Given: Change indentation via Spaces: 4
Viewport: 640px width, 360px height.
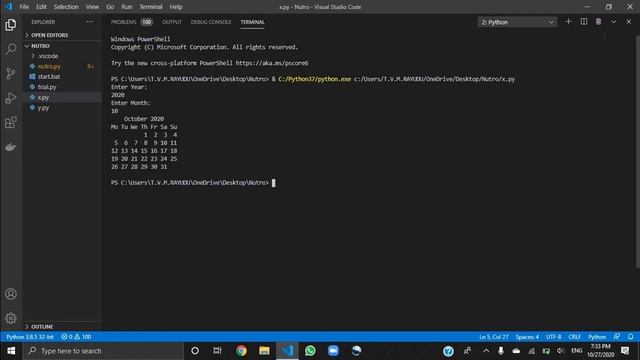Looking at the screenshot, I should pos(527,337).
